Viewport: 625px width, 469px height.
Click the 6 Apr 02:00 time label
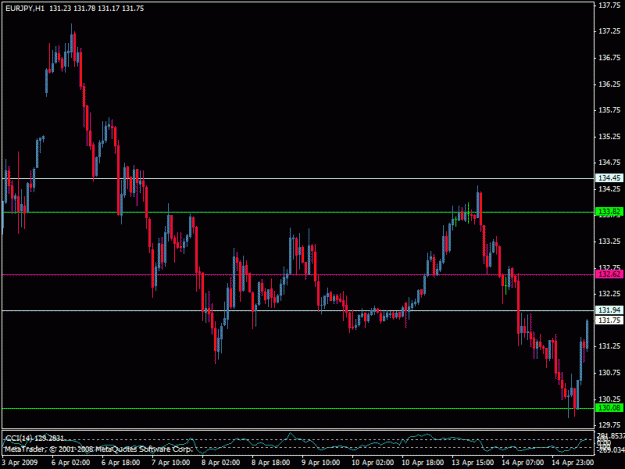[x=71, y=463]
